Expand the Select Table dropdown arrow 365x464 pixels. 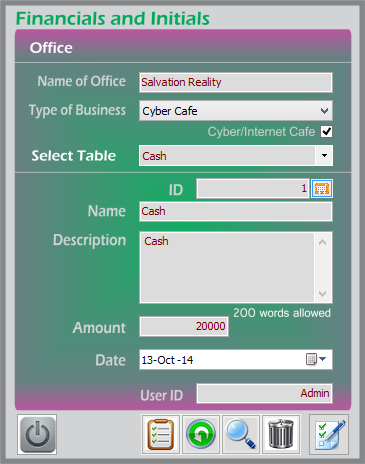(x=324, y=155)
